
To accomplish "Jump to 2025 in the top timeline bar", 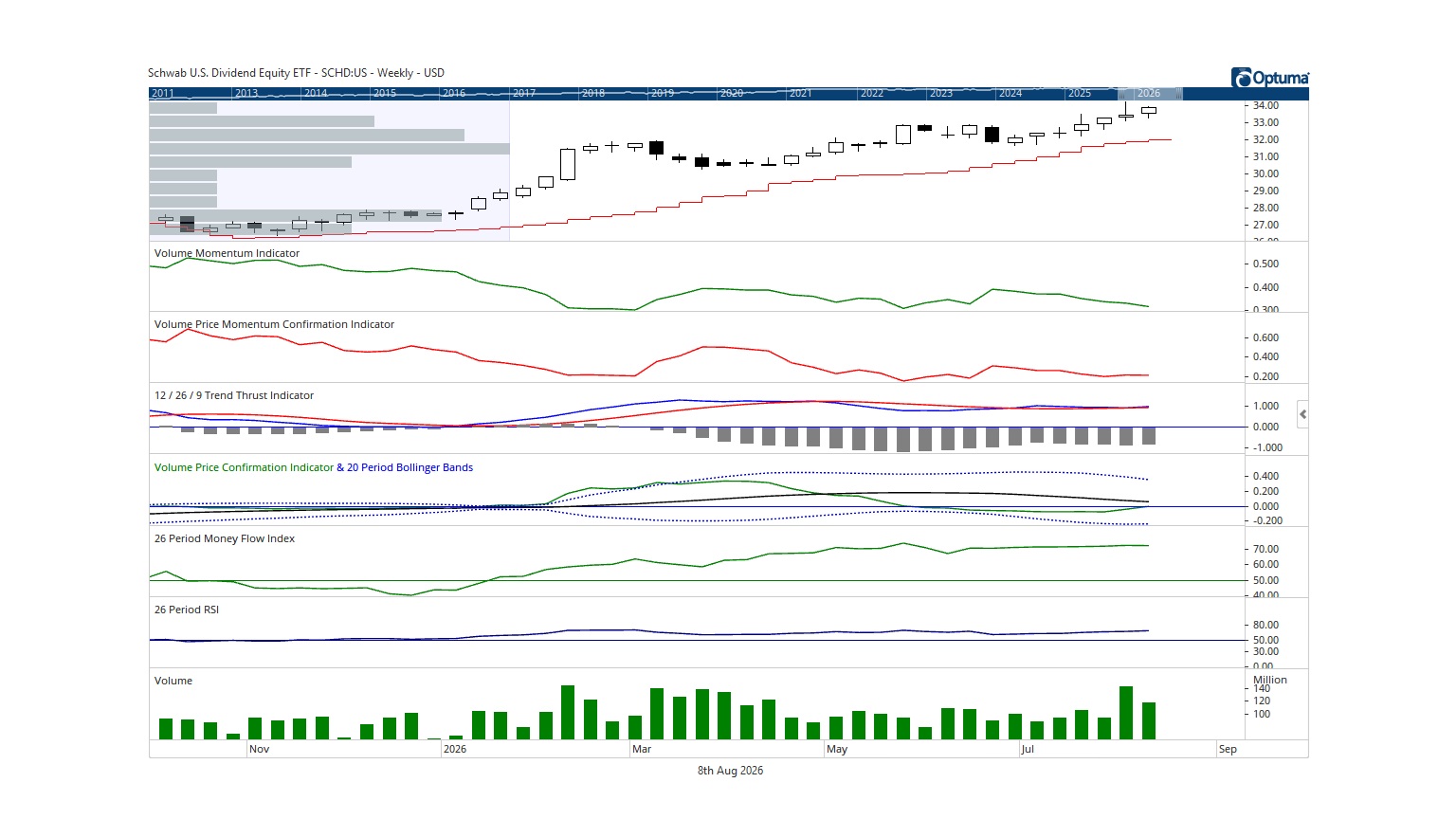I will 1080,94.
